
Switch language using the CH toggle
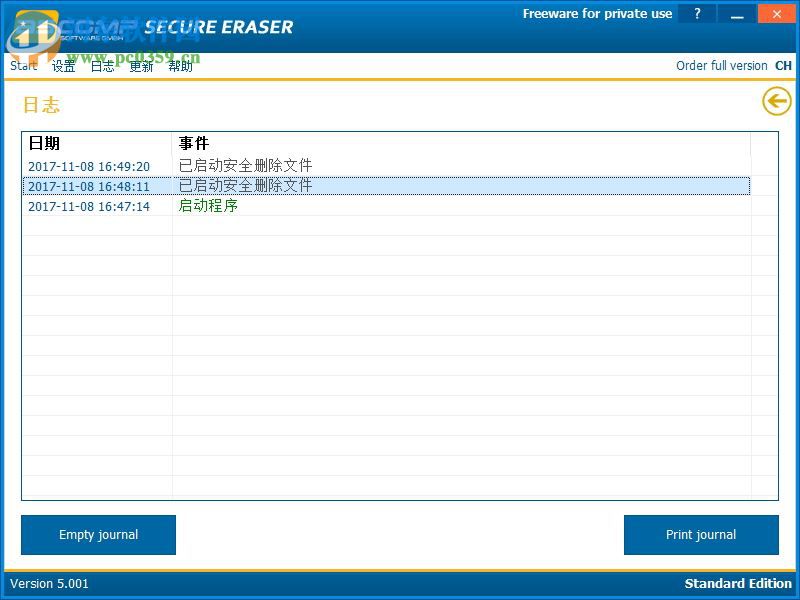783,65
